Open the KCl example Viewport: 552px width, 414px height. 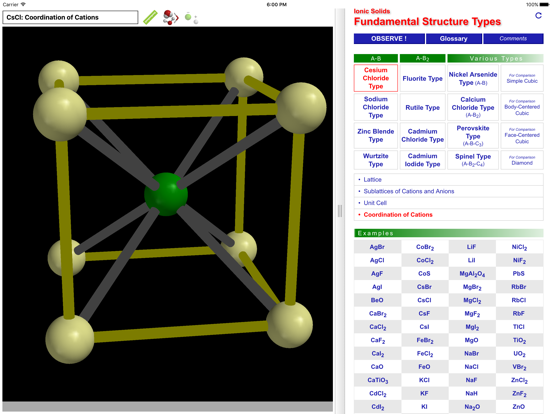pyautogui.click(x=425, y=380)
